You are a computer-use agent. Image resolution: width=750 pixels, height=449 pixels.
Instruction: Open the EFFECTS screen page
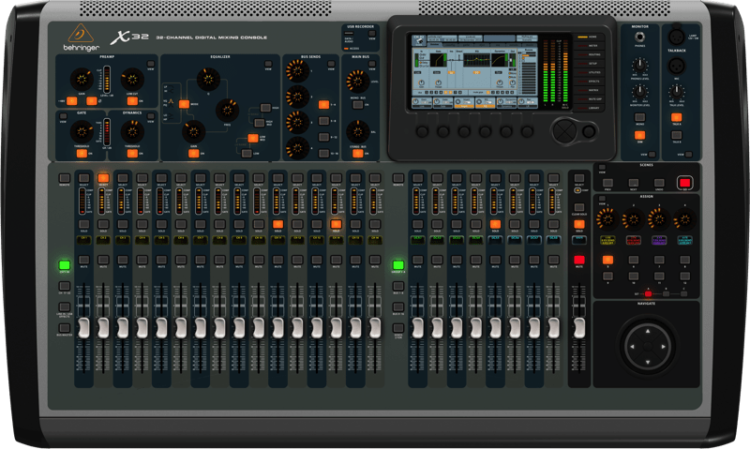tap(588, 81)
